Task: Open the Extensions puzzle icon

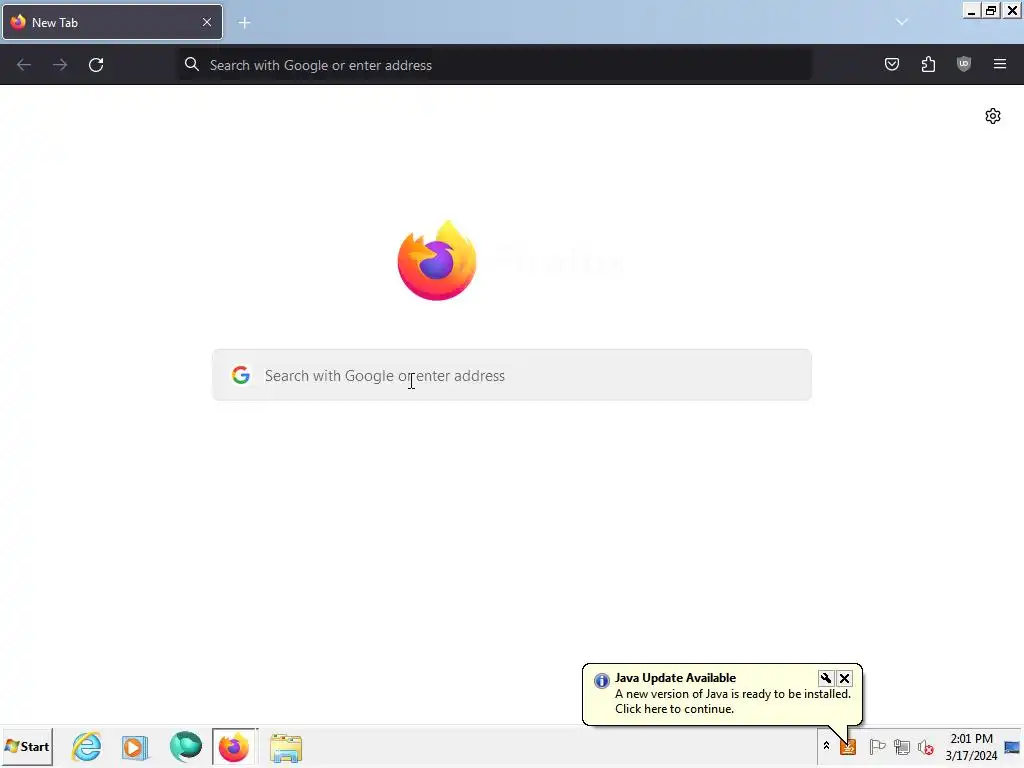Action: [x=928, y=64]
